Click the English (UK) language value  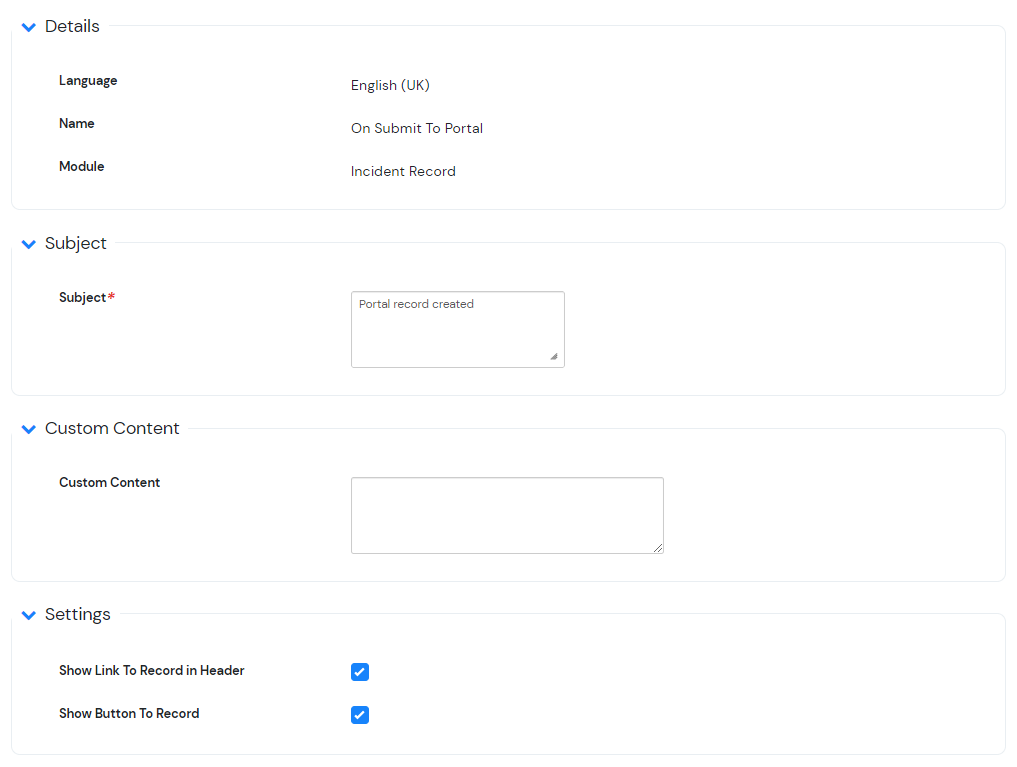pos(390,85)
